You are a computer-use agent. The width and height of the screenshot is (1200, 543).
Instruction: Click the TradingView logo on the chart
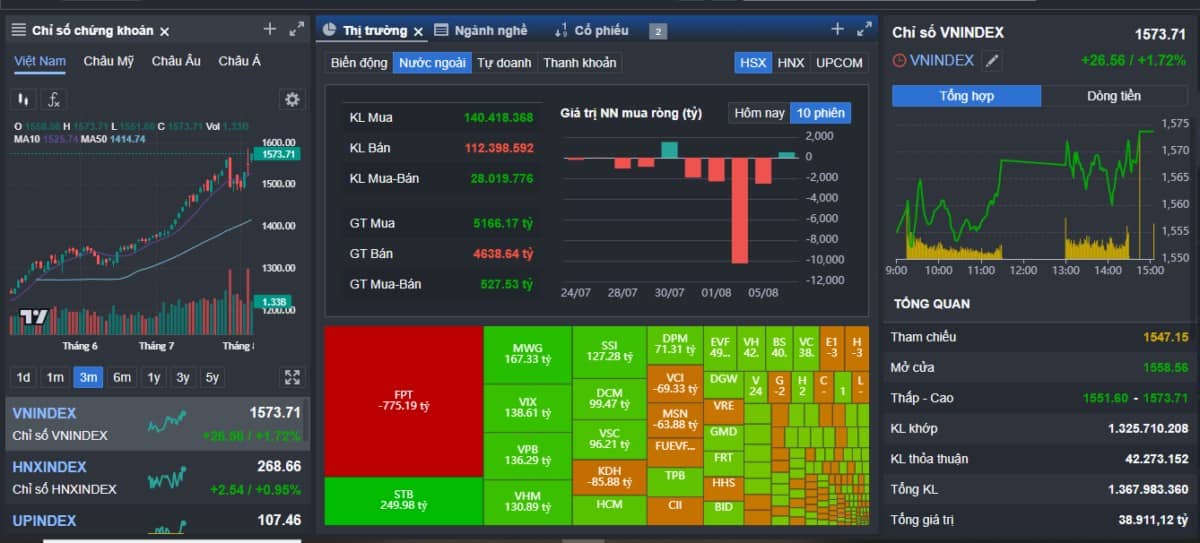click(x=34, y=317)
